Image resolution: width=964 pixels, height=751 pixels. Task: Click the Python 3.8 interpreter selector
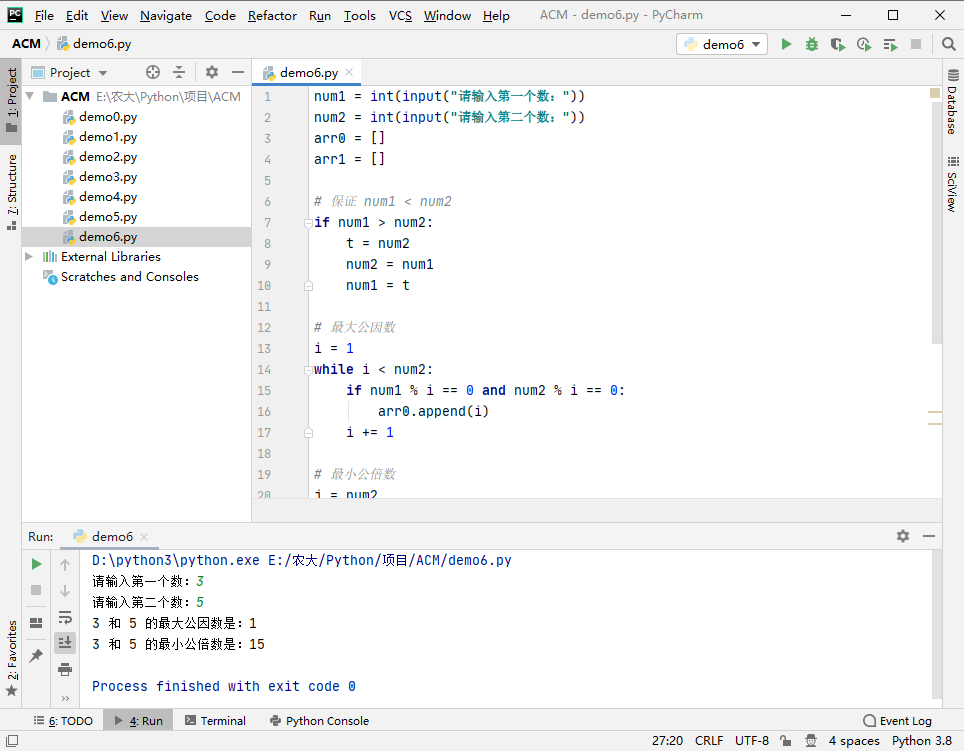click(921, 741)
